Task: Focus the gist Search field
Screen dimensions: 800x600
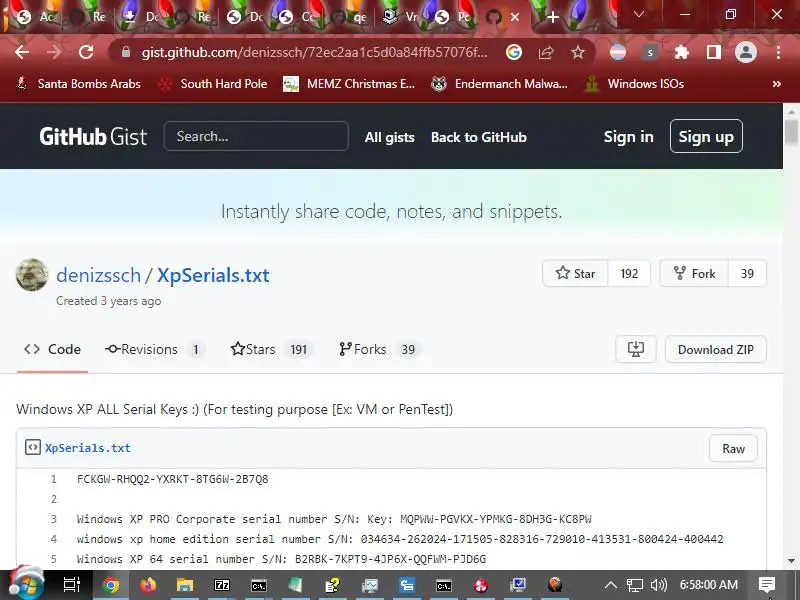Action: [256, 136]
